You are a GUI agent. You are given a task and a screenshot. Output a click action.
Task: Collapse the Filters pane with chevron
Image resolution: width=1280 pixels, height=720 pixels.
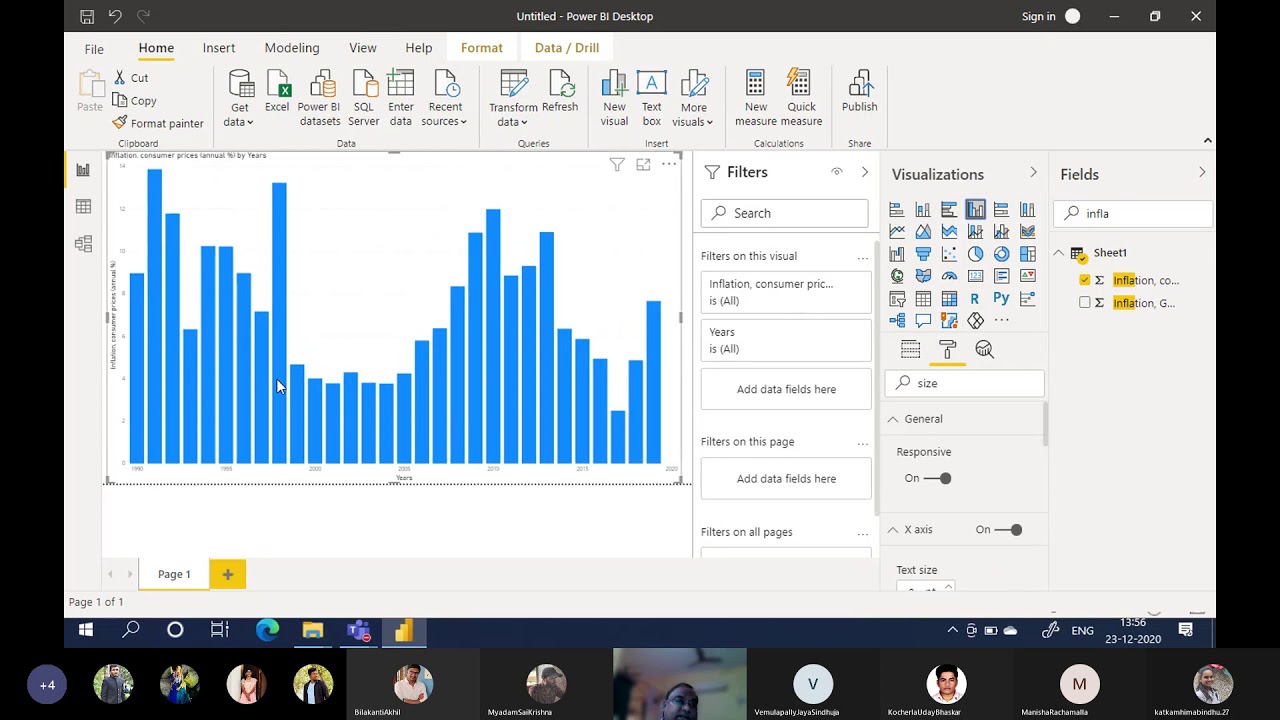[865, 172]
